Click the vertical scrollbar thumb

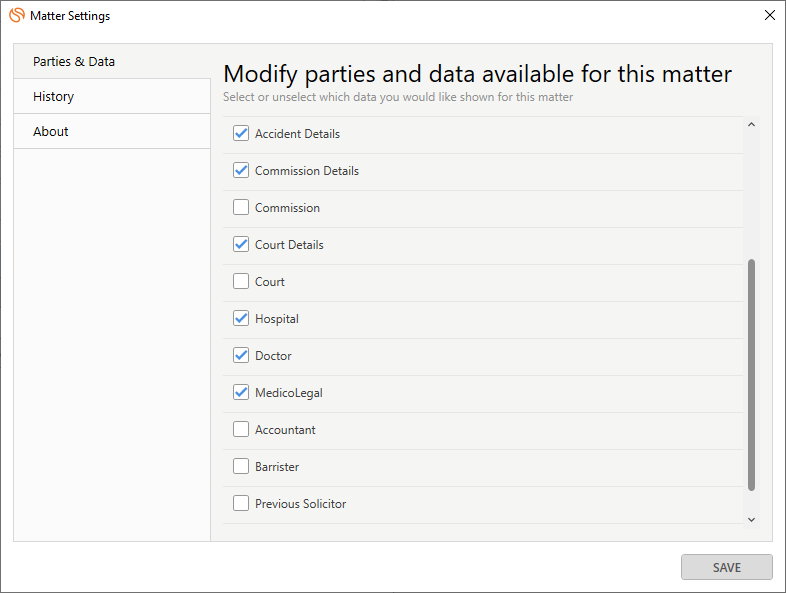(x=751, y=375)
